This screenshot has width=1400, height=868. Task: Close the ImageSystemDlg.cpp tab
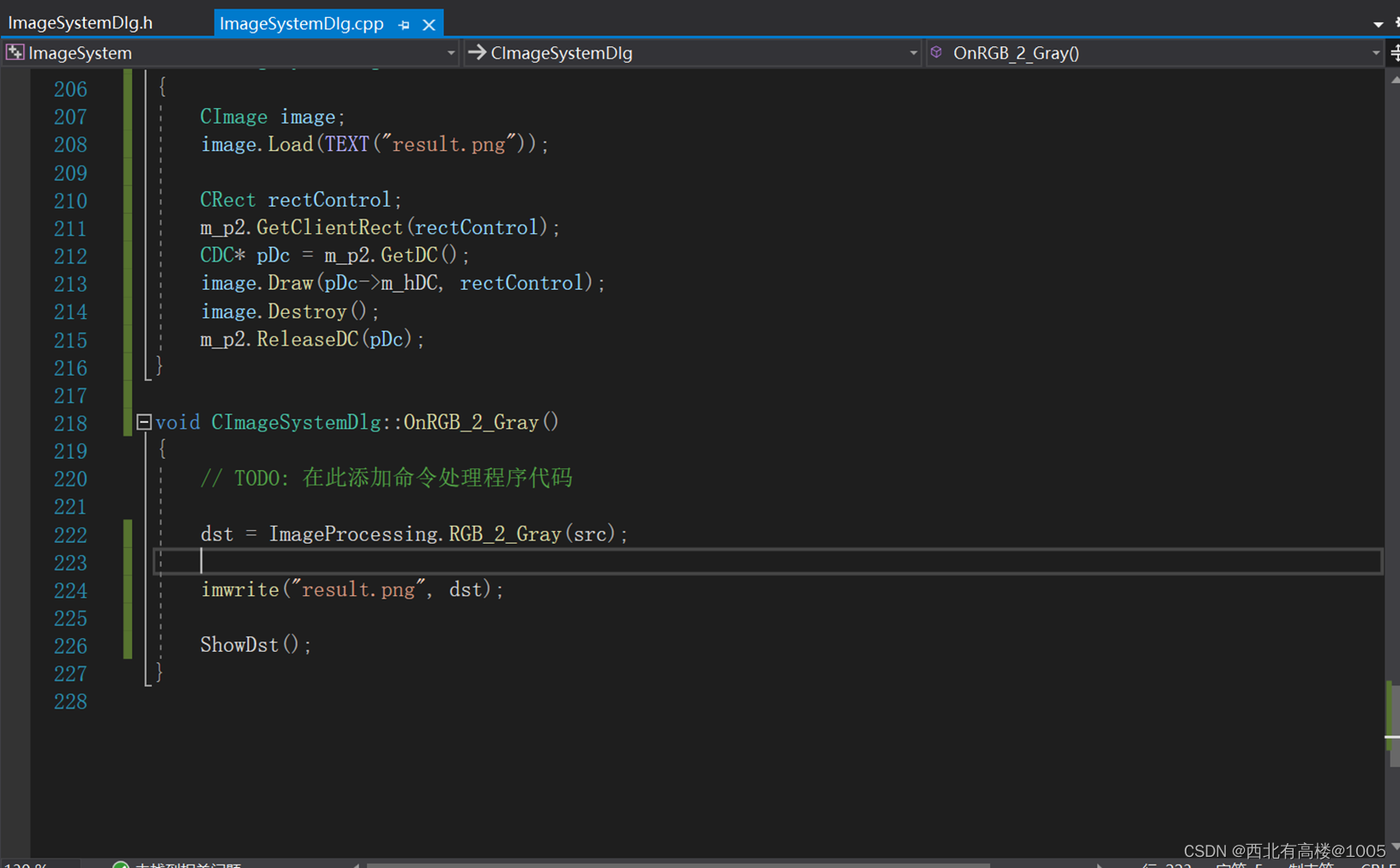point(429,25)
